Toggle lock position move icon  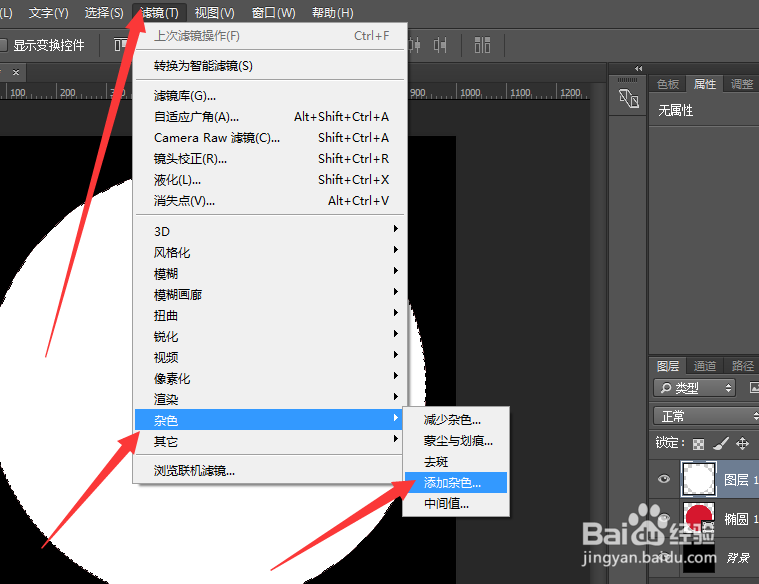click(x=743, y=443)
